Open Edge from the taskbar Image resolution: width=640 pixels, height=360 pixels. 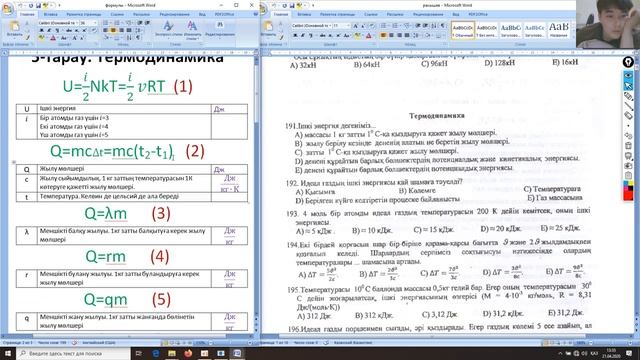(155, 353)
